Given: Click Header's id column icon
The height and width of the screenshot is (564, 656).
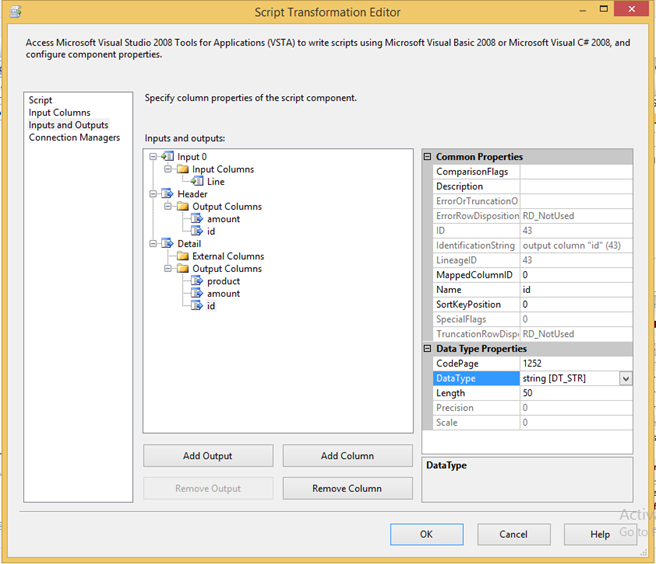Looking at the screenshot, I should [x=197, y=231].
